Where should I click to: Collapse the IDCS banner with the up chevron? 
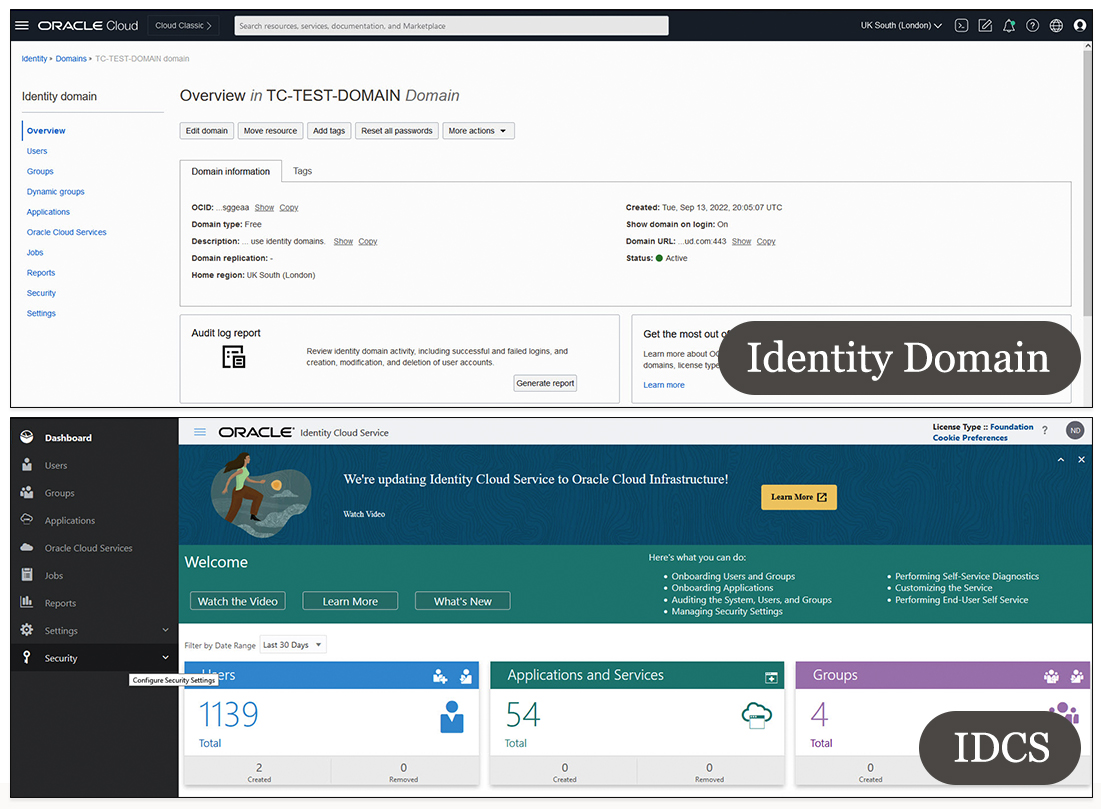point(1061,459)
